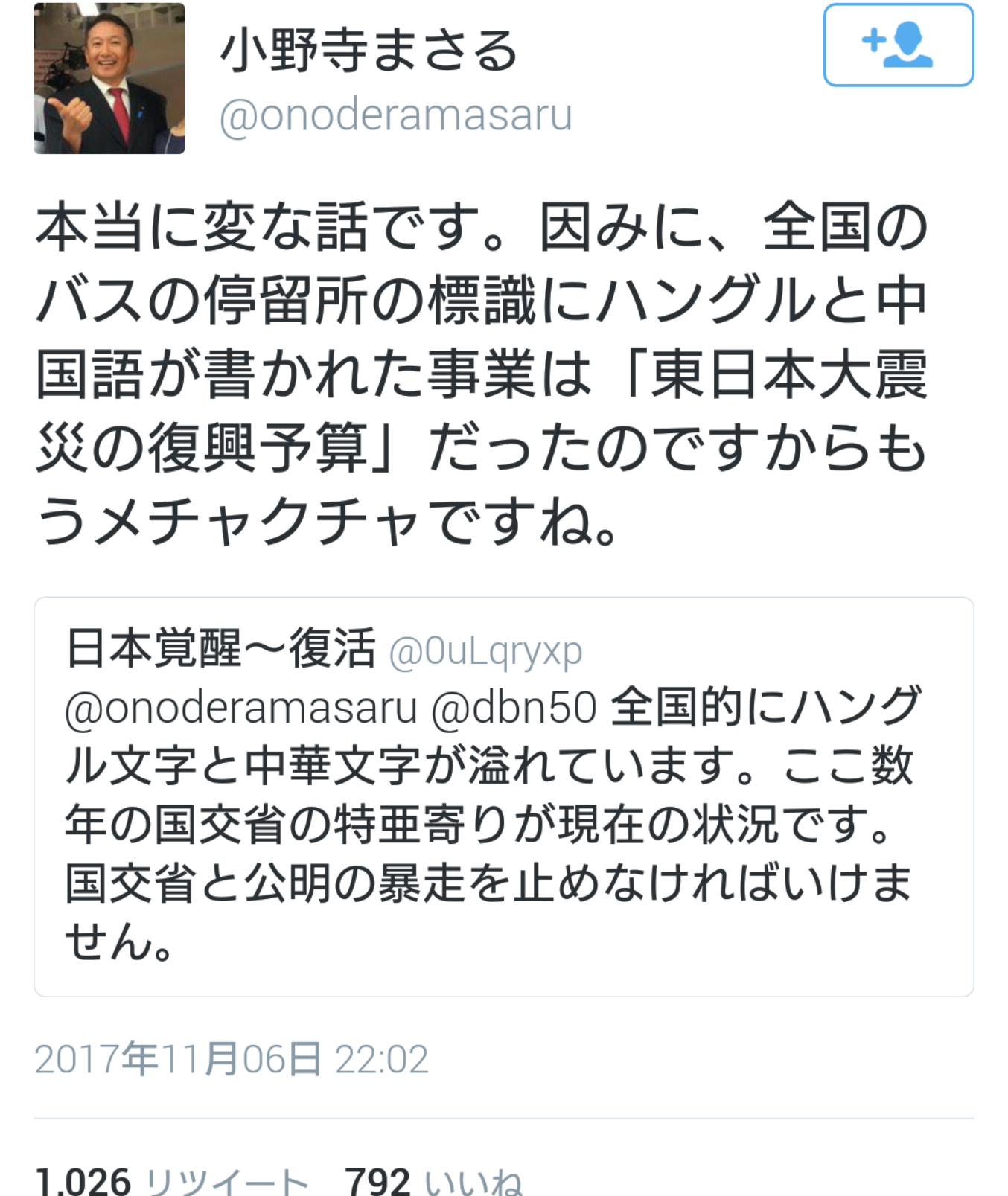Click the plus sign in follow button
This screenshot has width=1008, height=1196.
click(x=873, y=40)
